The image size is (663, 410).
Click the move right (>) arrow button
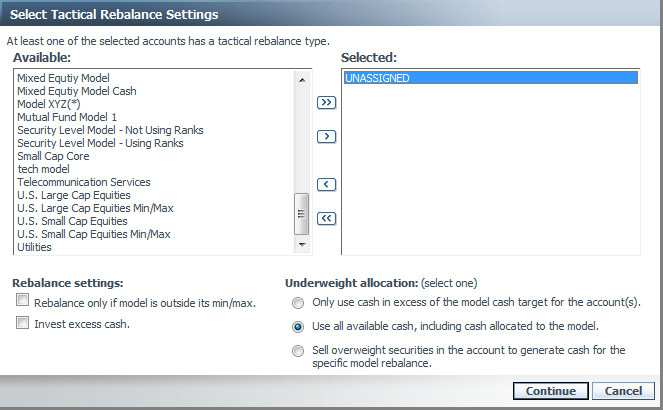click(x=326, y=136)
